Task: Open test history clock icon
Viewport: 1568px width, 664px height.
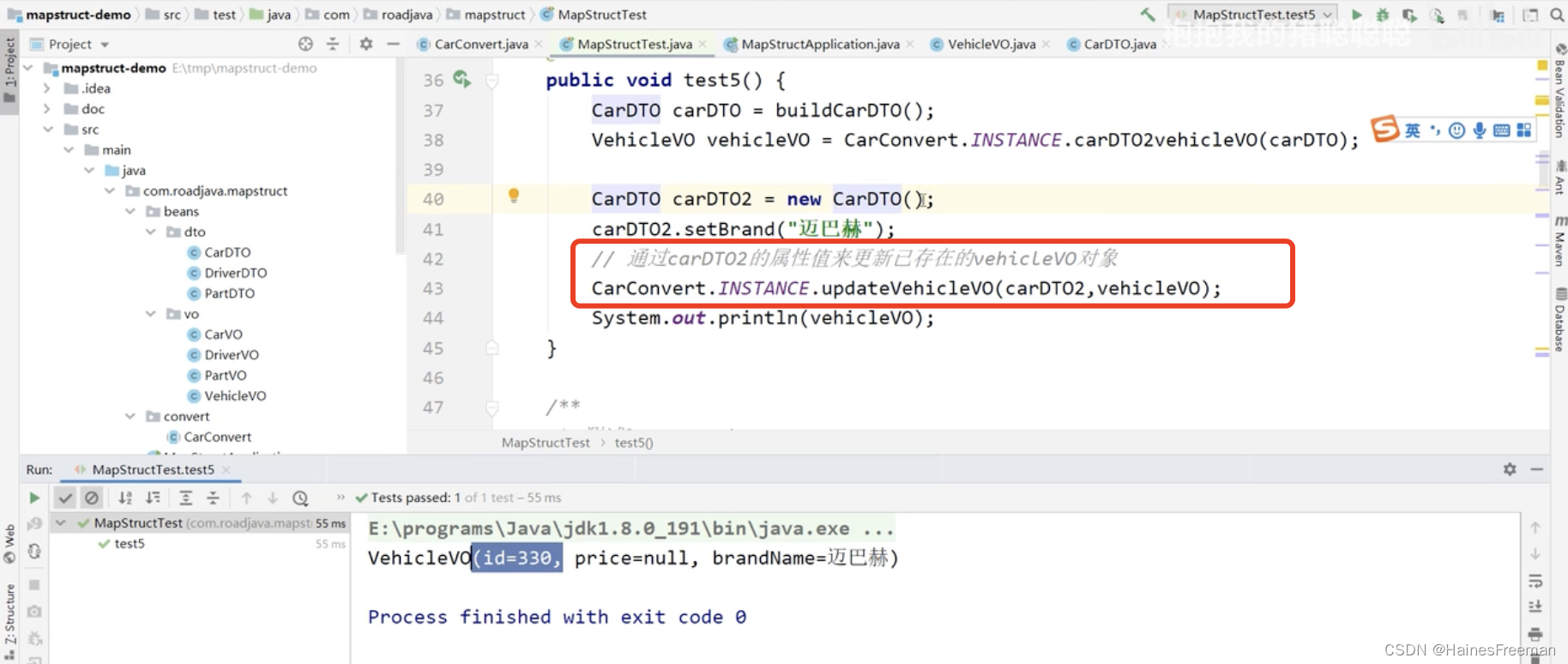Action: point(300,498)
